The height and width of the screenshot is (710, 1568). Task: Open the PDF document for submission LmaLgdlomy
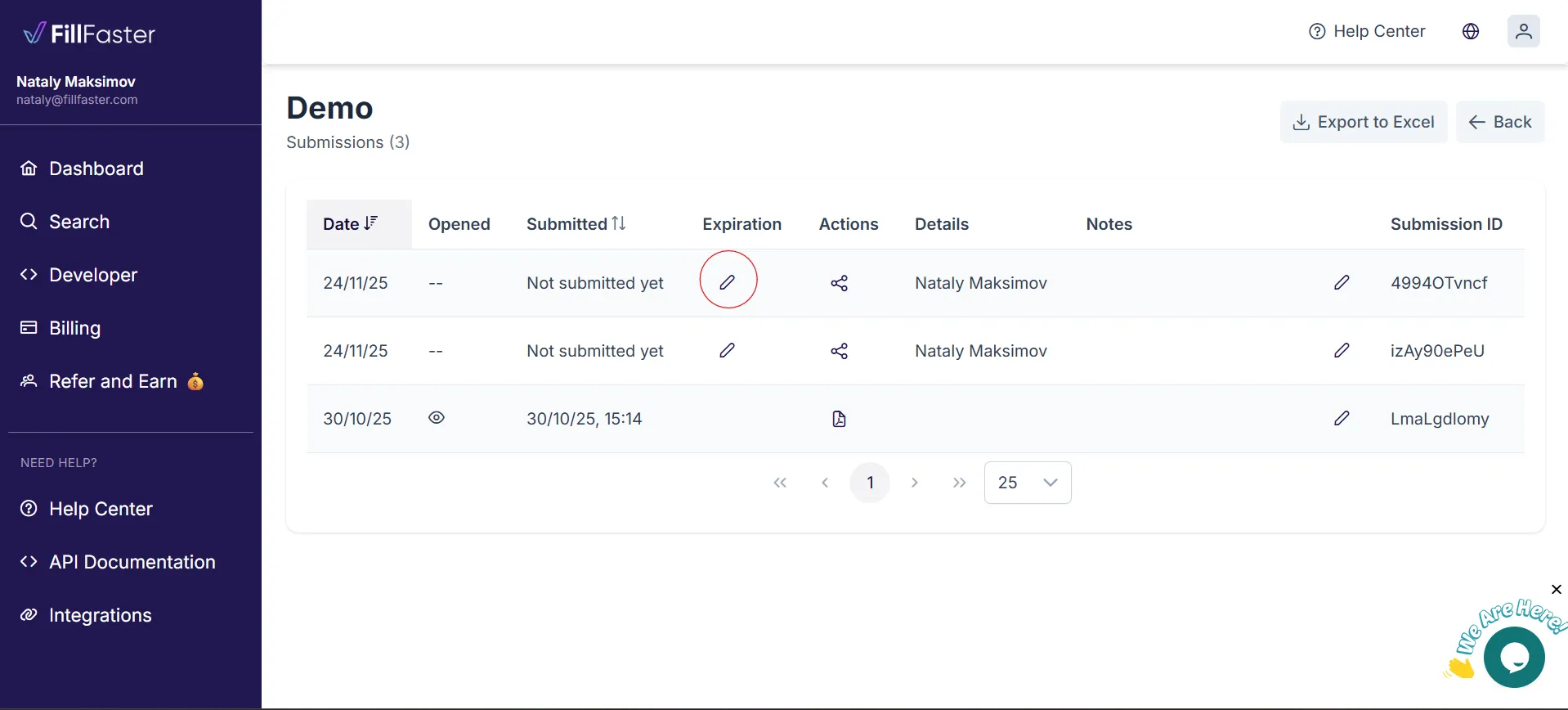click(839, 419)
